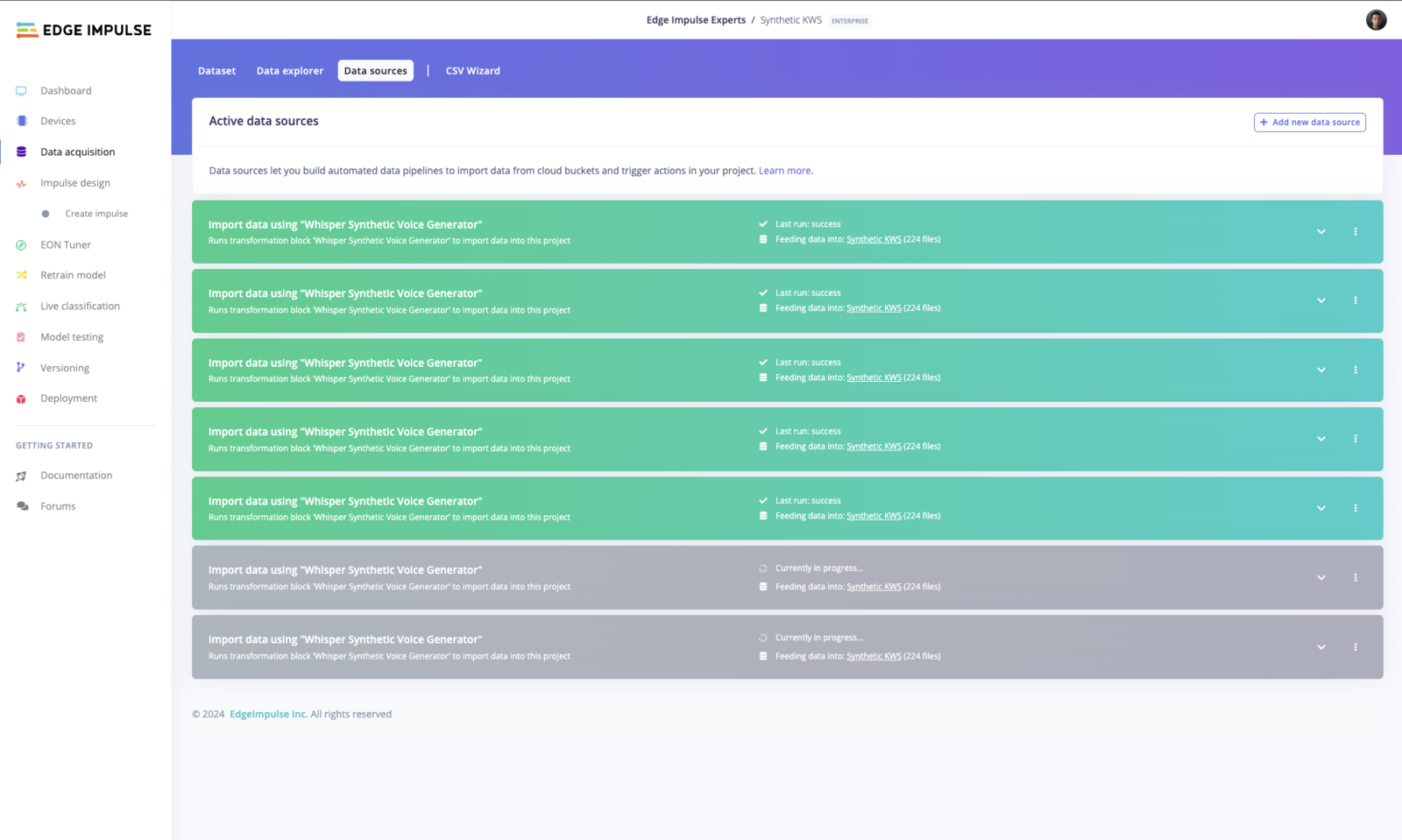Click Edge Impulse Experts breadcrumb
This screenshot has height=840, width=1402.
pyautogui.click(x=696, y=20)
